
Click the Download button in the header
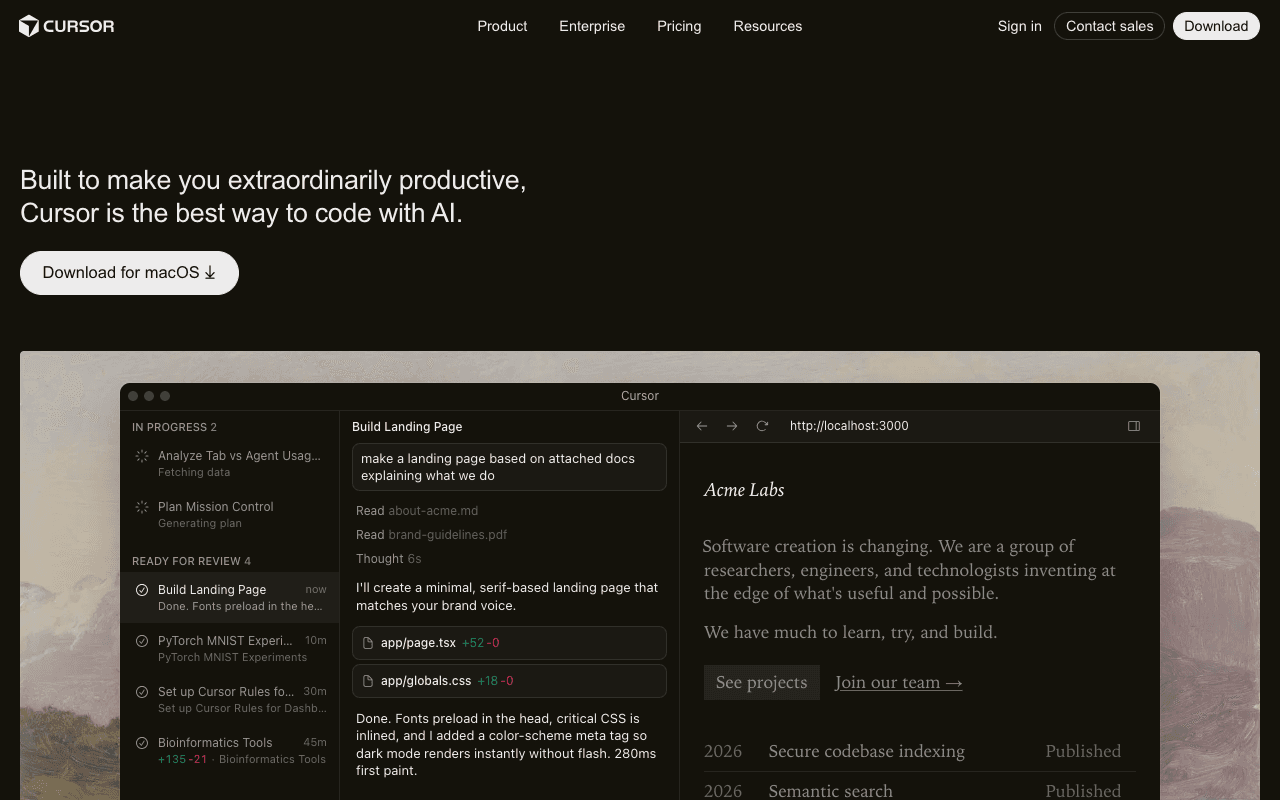tap(1216, 26)
